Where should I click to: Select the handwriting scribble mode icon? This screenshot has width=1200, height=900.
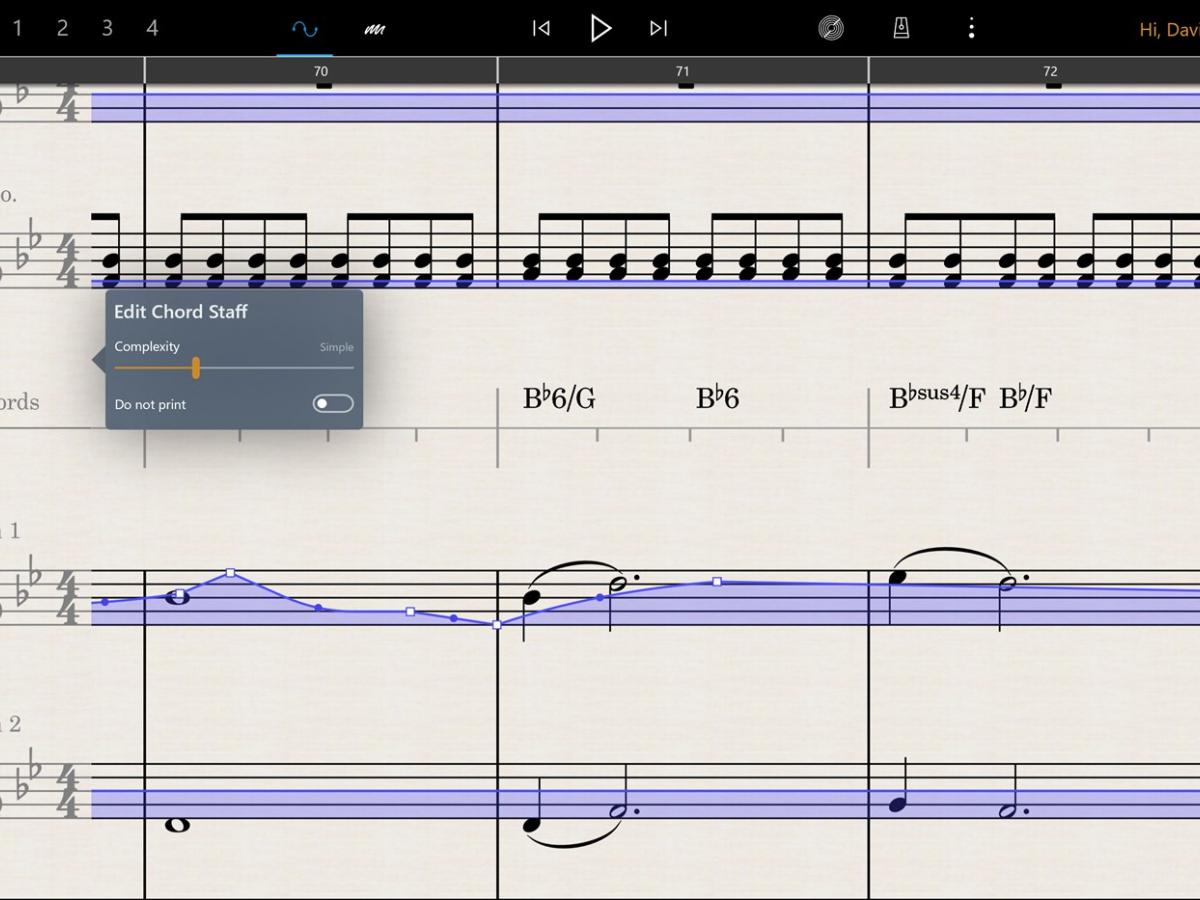[x=375, y=29]
